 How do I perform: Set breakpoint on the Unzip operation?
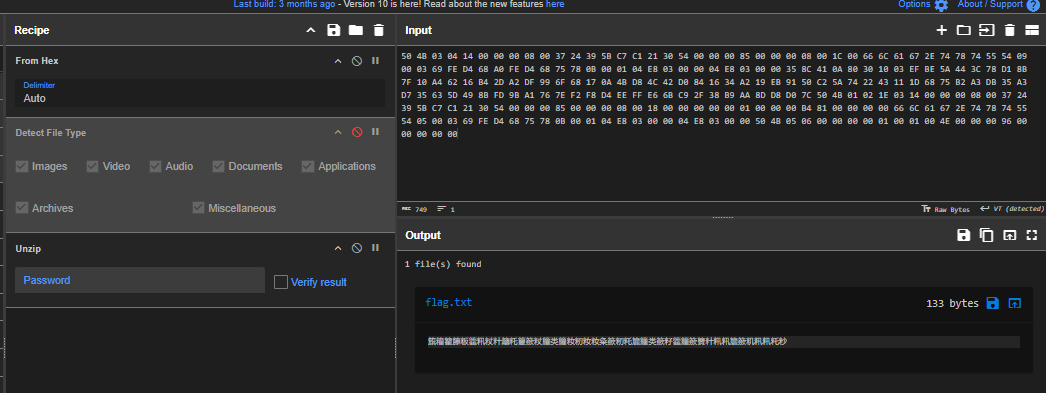[x=376, y=248]
